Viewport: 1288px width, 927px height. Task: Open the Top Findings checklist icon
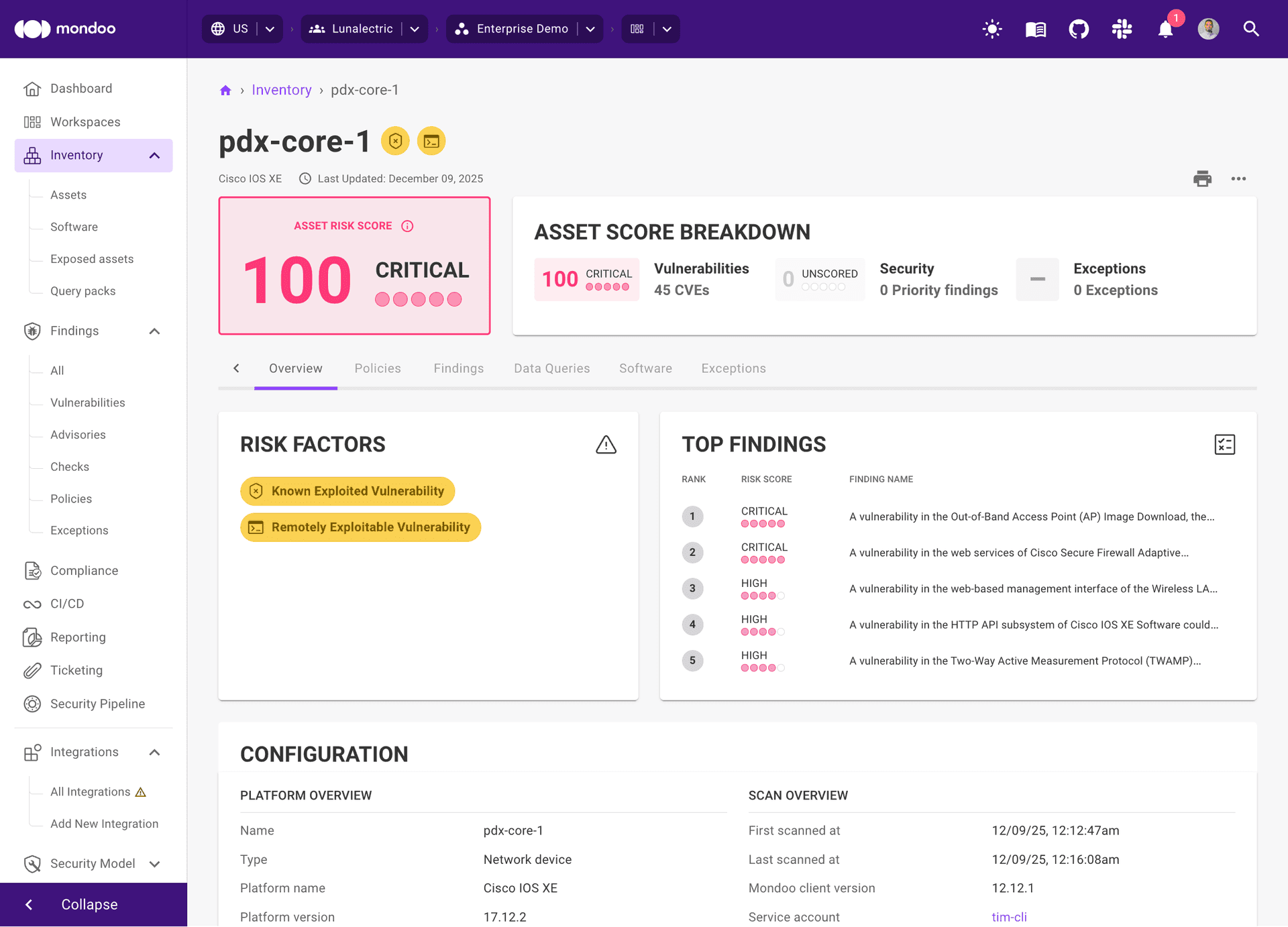click(x=1225, y=444)
